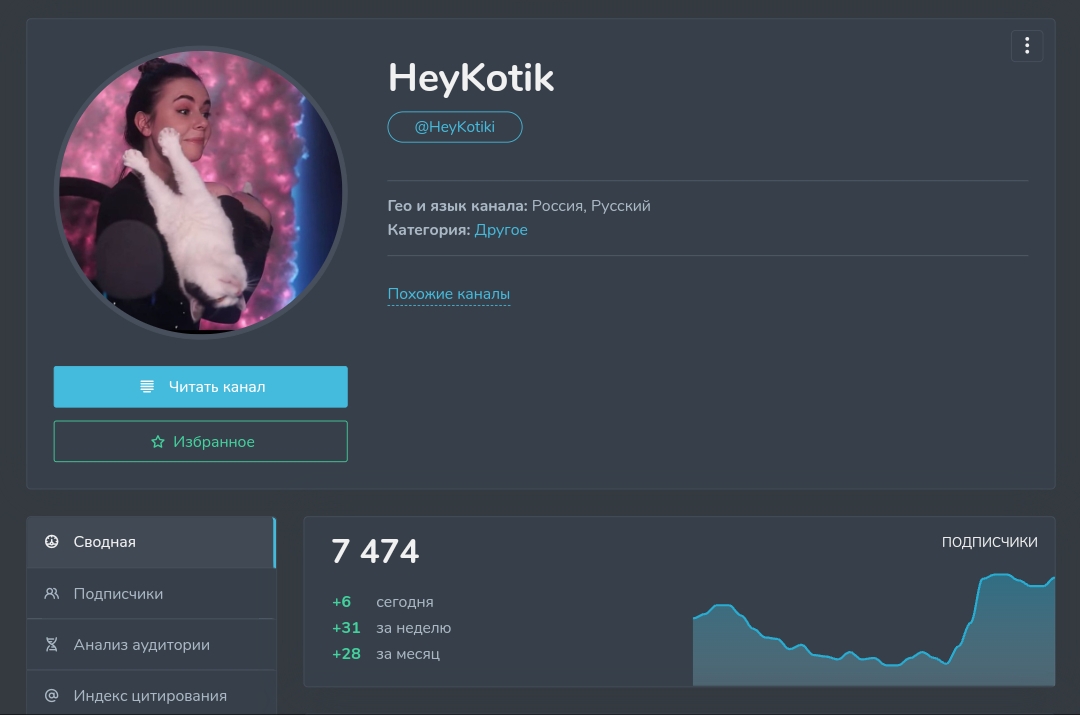Image resolution: width=1080 pixels, height=715 pixels.
Task: Click the list icon in Читать канал button
Action: tap(147, 387)
